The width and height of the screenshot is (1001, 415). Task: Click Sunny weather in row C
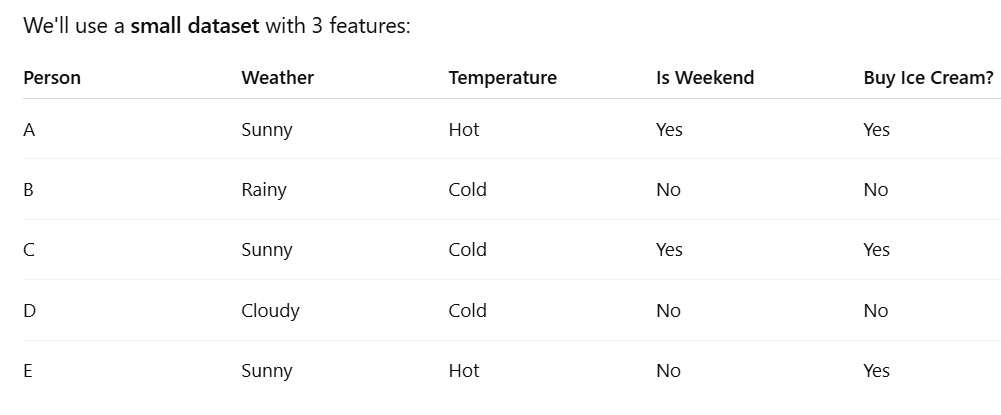click(267, 250)
